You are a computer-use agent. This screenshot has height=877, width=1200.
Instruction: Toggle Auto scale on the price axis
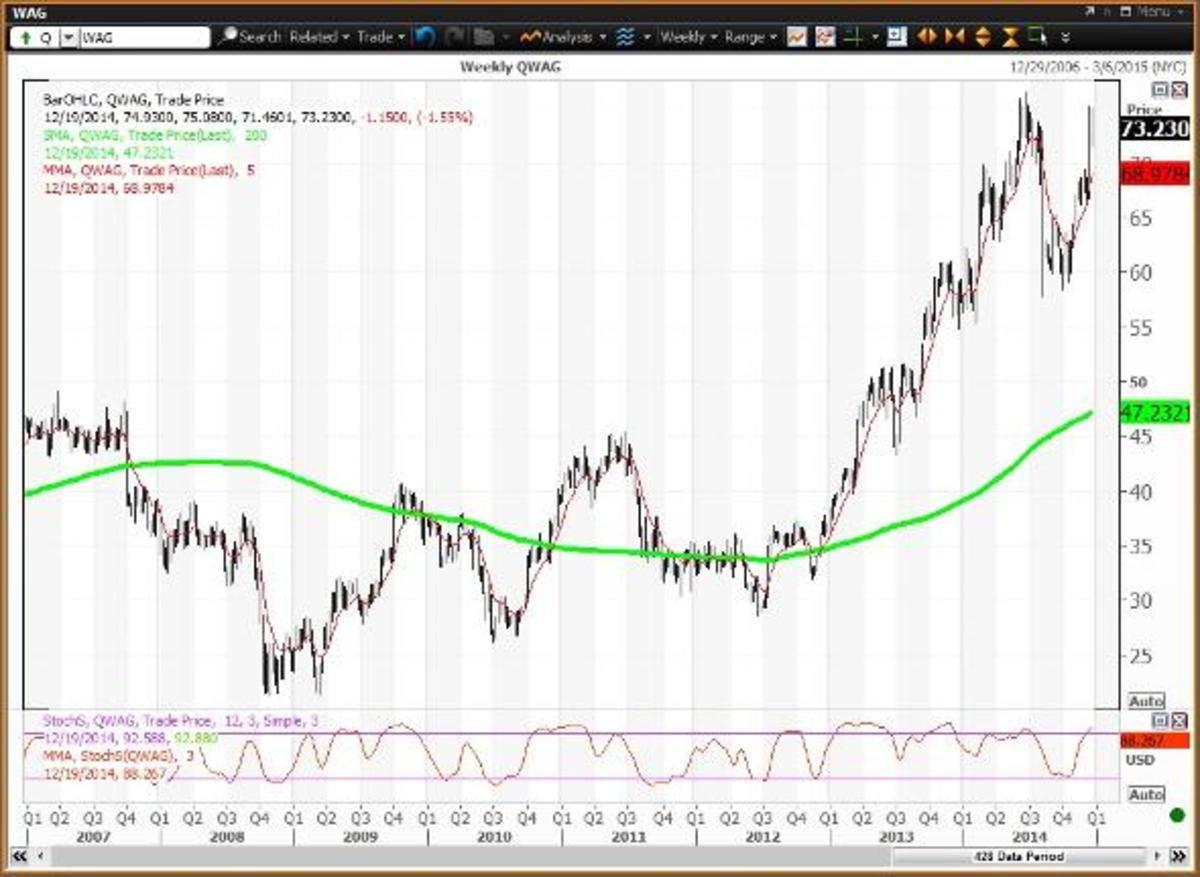coord(1145,702)
